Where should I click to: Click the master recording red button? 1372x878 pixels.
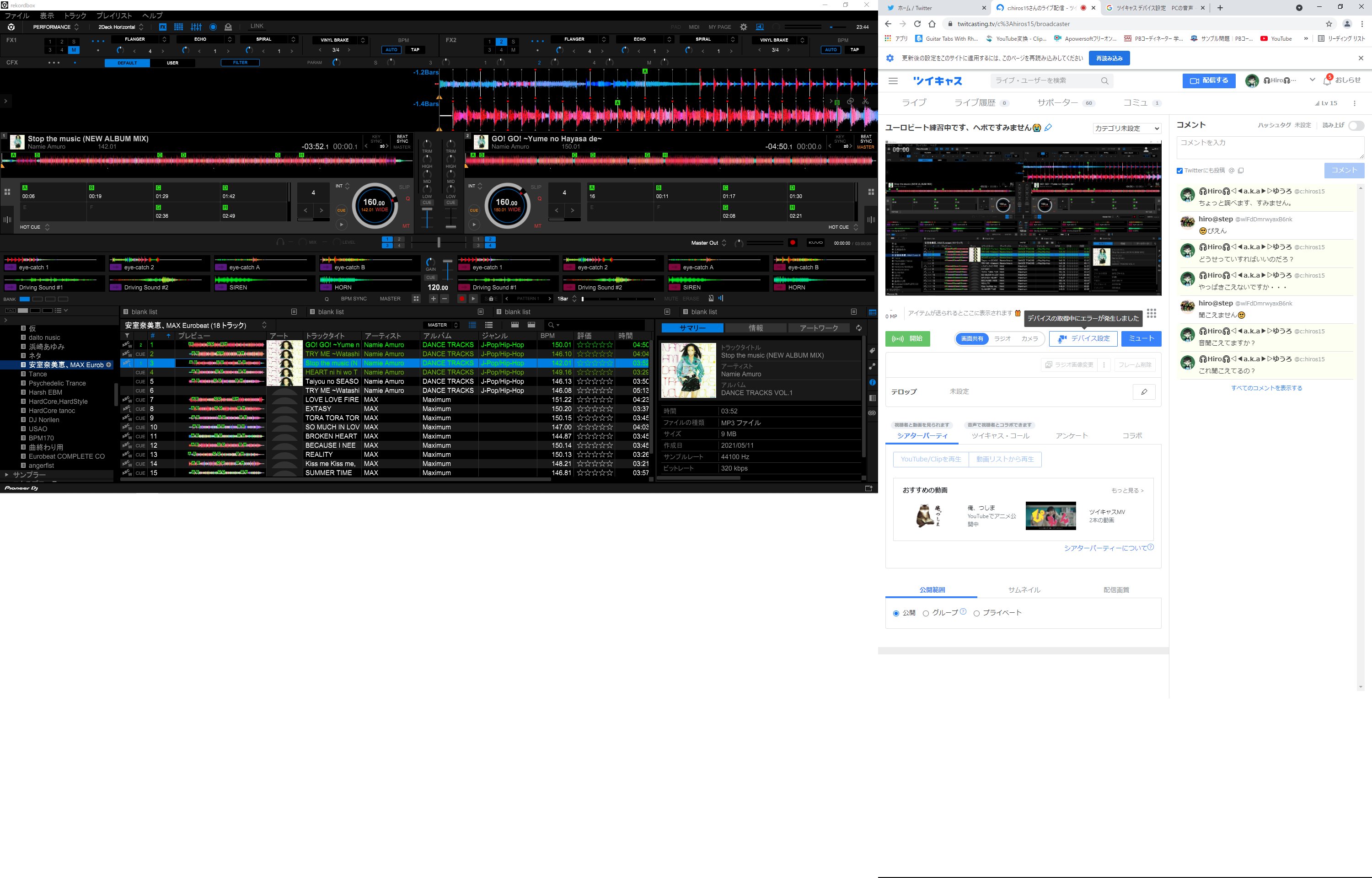pyautogui.click(x=792, y=243)
